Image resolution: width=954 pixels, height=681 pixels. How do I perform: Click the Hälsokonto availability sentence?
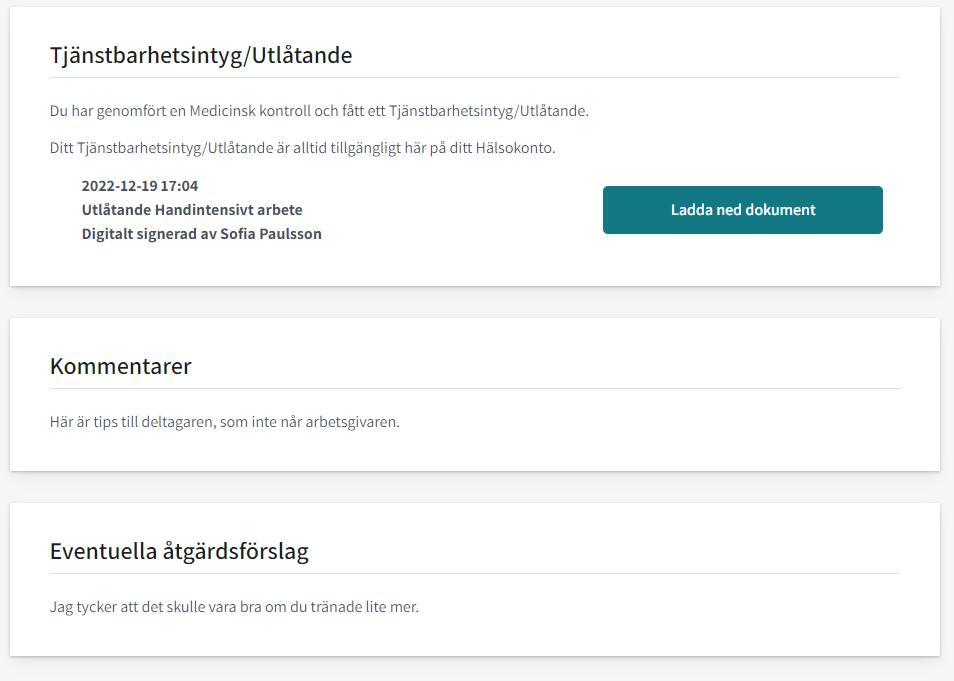coord(302,148)
